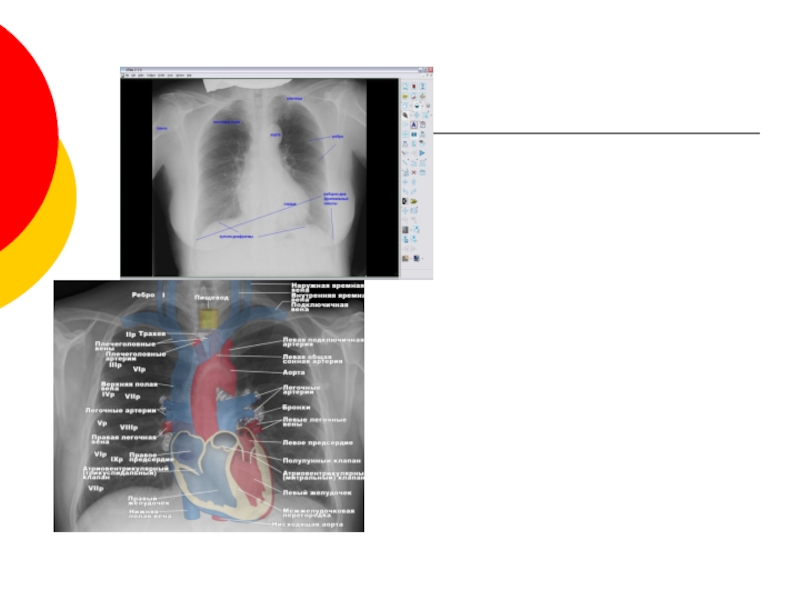800x600 pixels.
Task: Click the "Пищевод" label
Action: click(211, 297)
